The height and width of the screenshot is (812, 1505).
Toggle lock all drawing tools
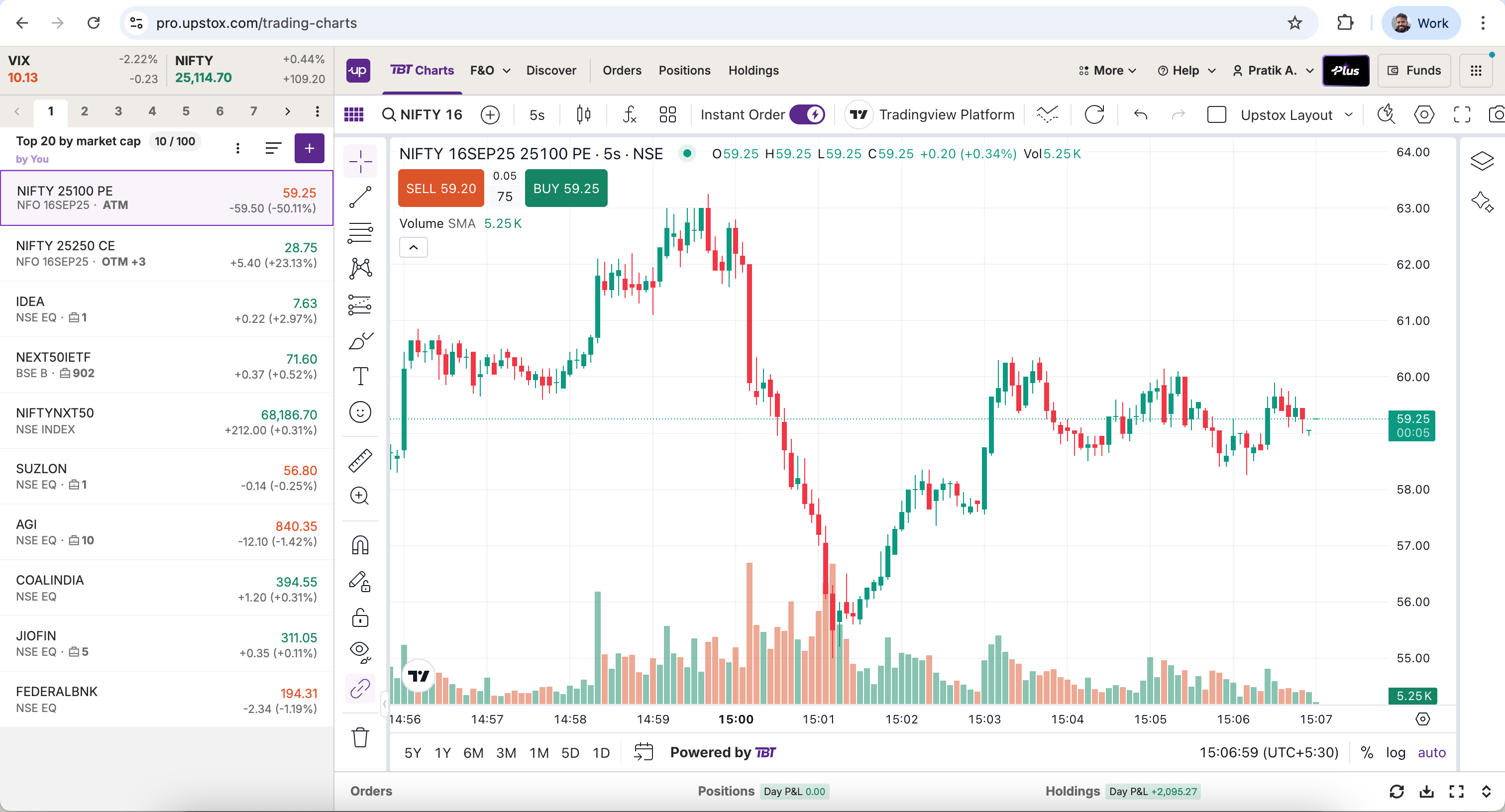point(360,617)
